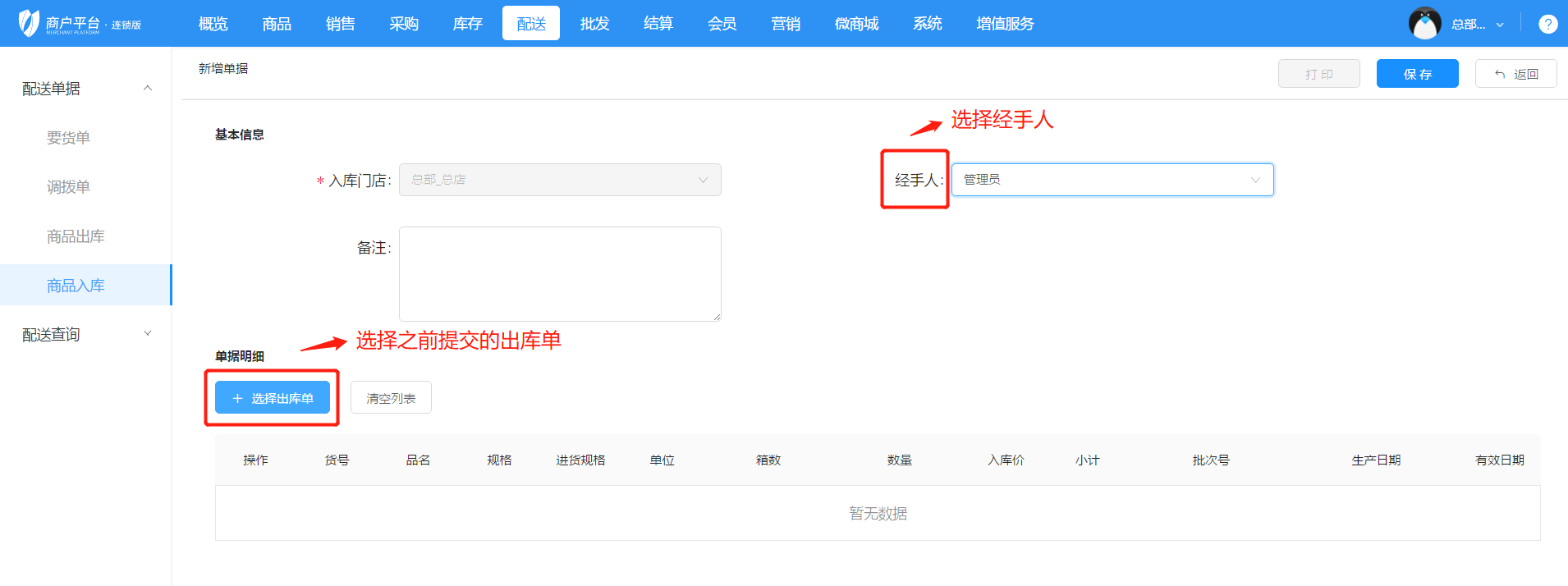Click the 保存 save button
The image size is (1568, 586).
pyautogui.click(x=1417, y=74)
